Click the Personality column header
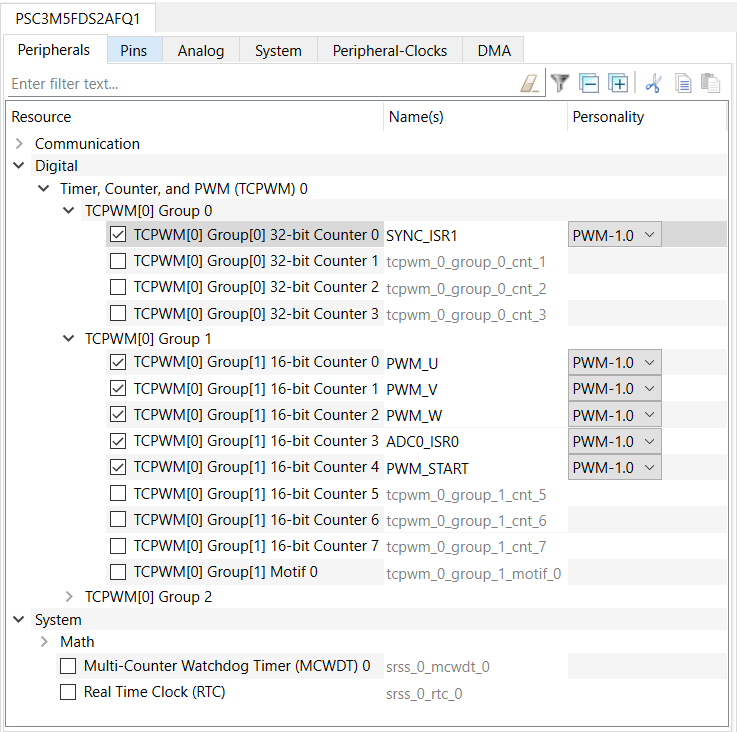 pos(608,117)
